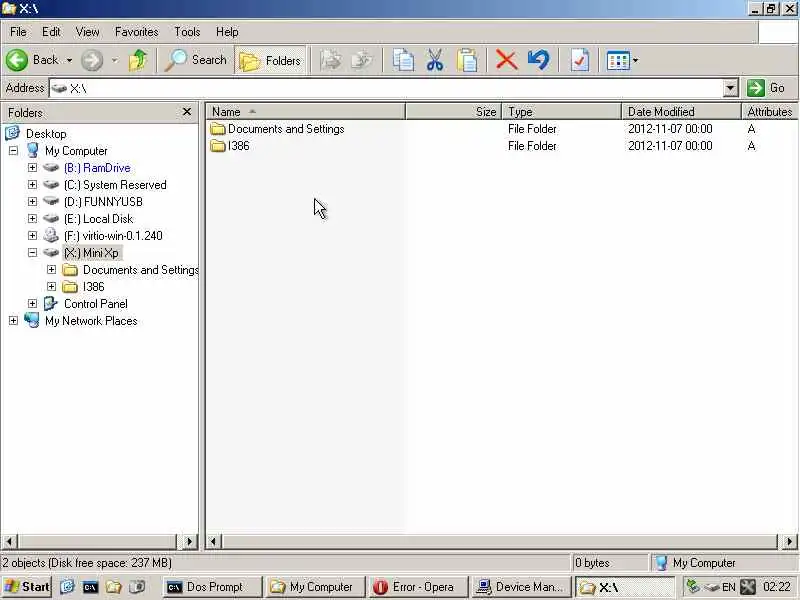Expand the (B:) RamDrive node
The height and width of the screenshot is (600, 800).
32,168
